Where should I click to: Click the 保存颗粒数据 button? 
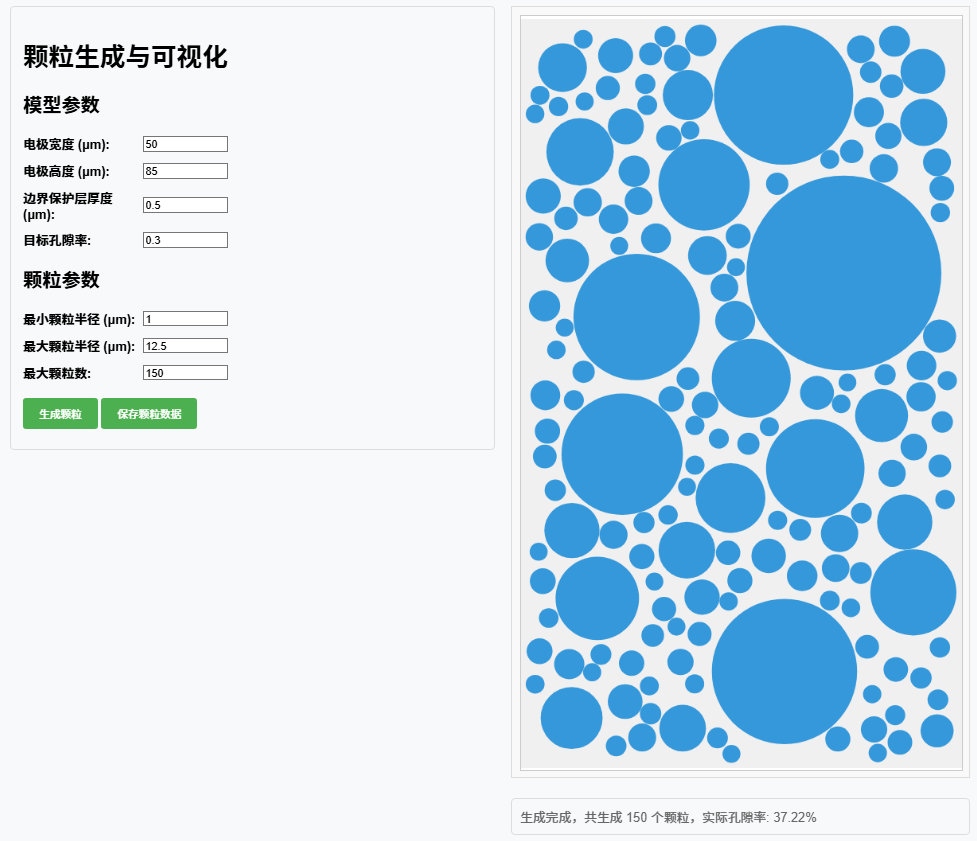point(149,414)
